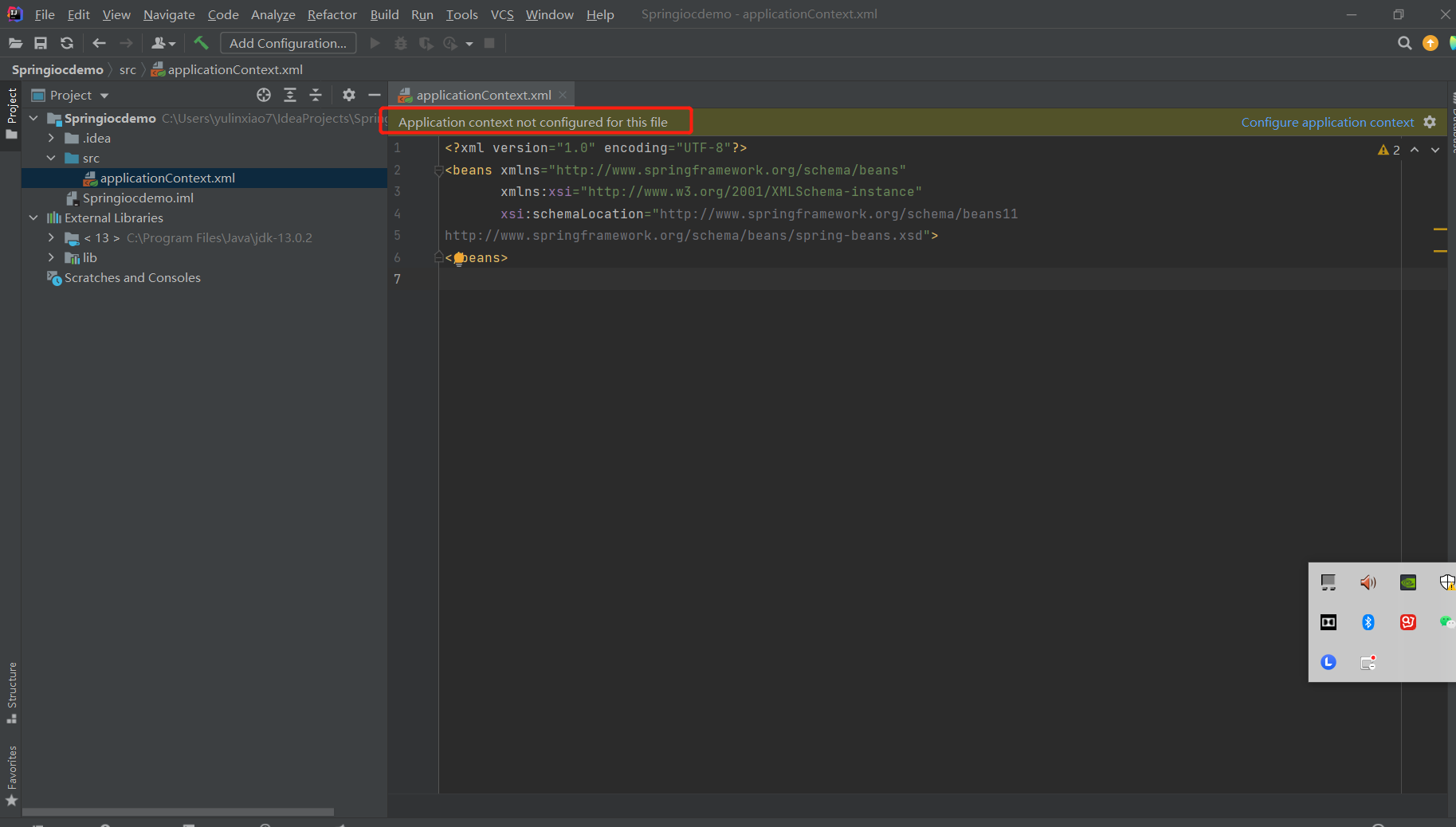
Task: Open Project panel gear settings
Action: click(349, 95)
